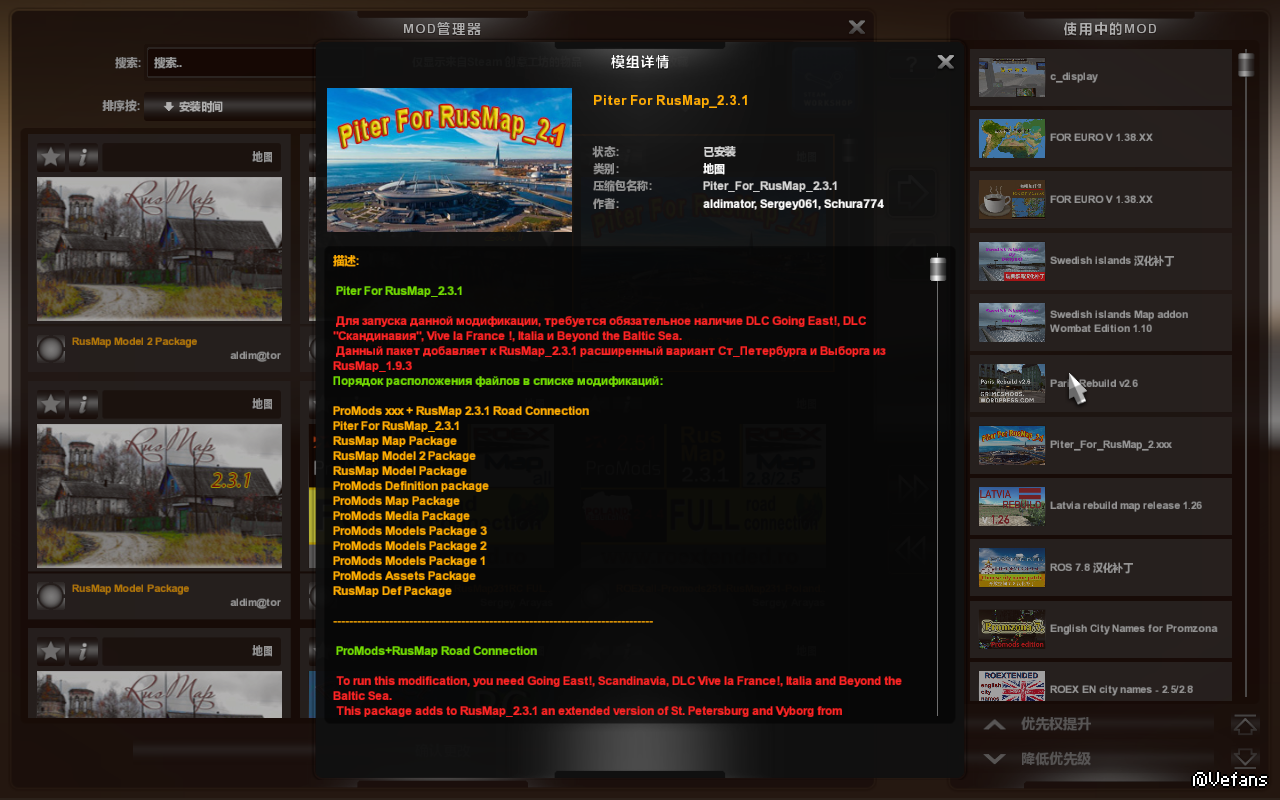Click green 'ProMods+RusMap Road Connection' heading

point(436,651)
